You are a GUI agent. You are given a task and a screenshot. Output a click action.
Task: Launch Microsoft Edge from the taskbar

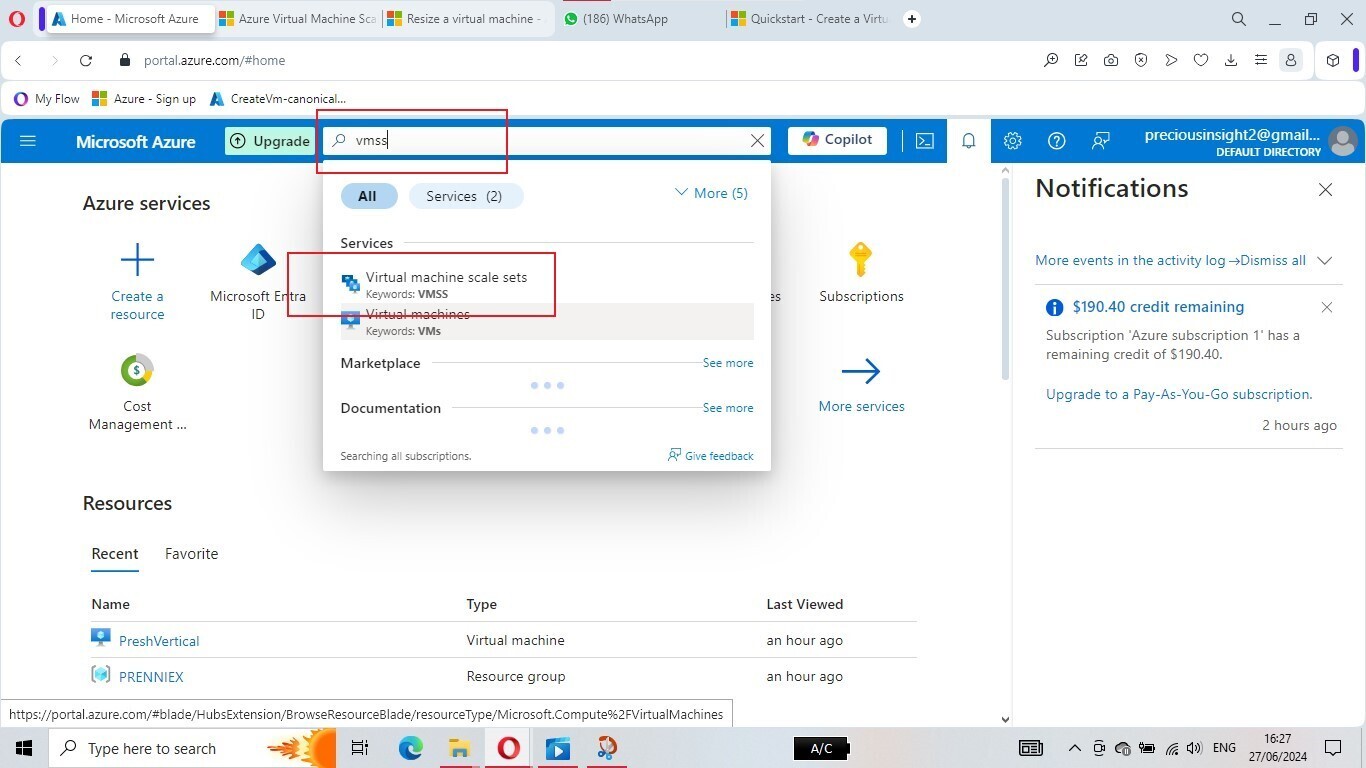410,748
